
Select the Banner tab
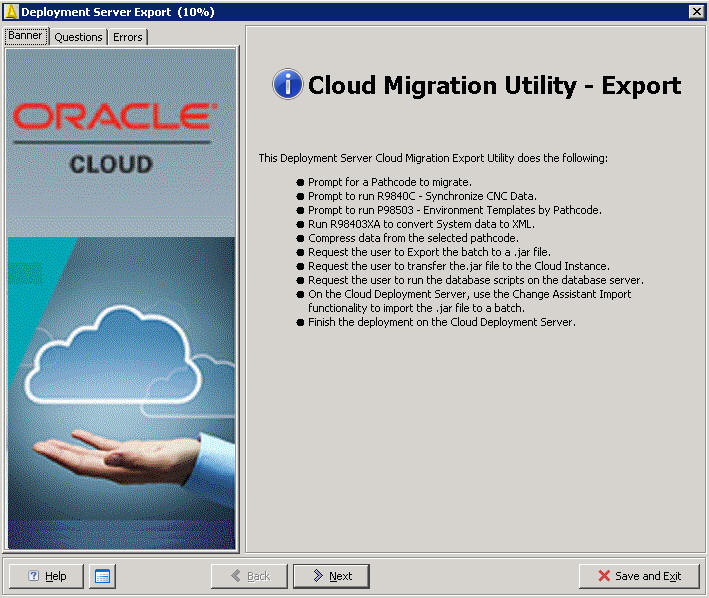(25, 36)
